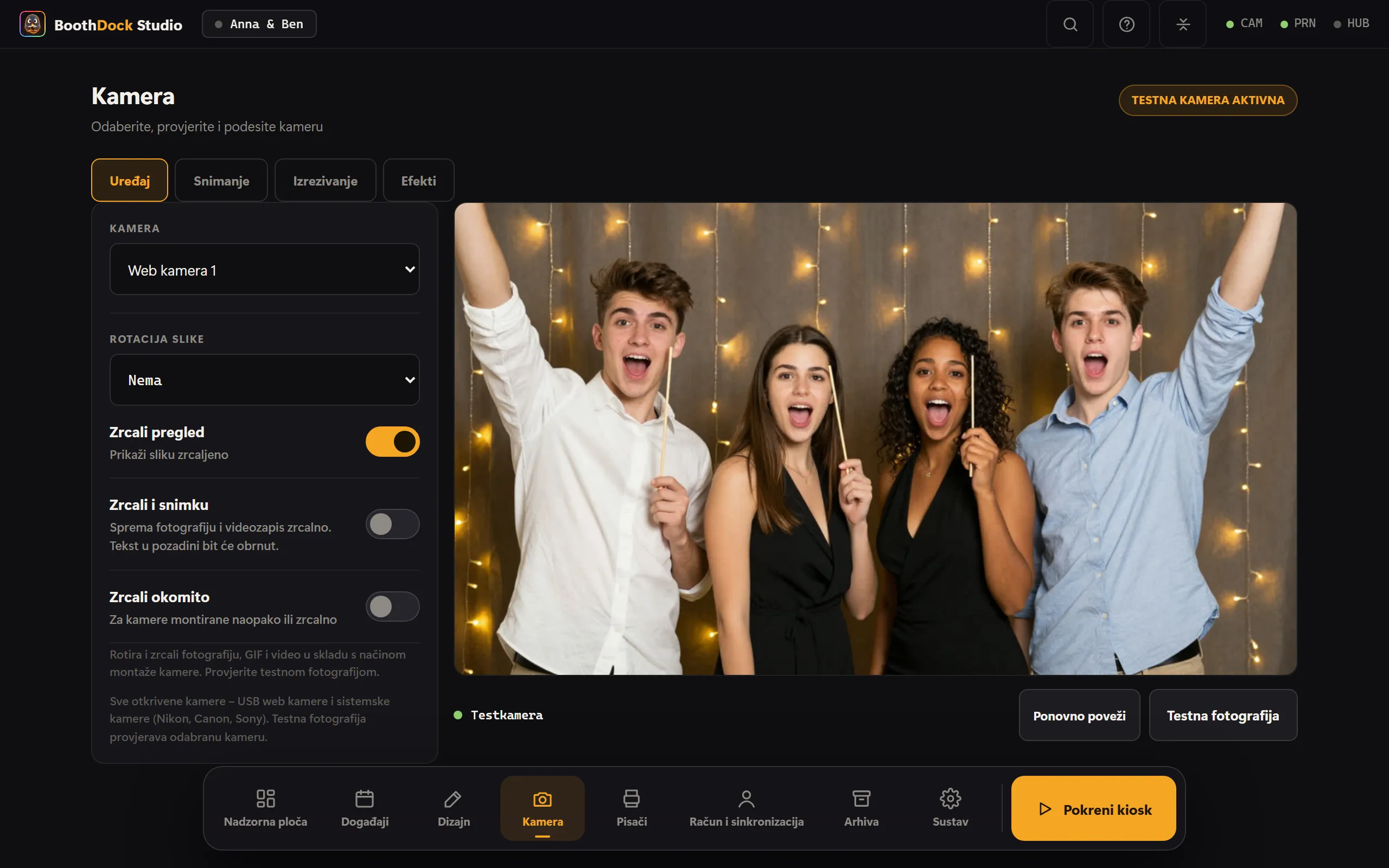Switch to the Snimanje tab
The image size is (1389, 868).
click(221, 180)
